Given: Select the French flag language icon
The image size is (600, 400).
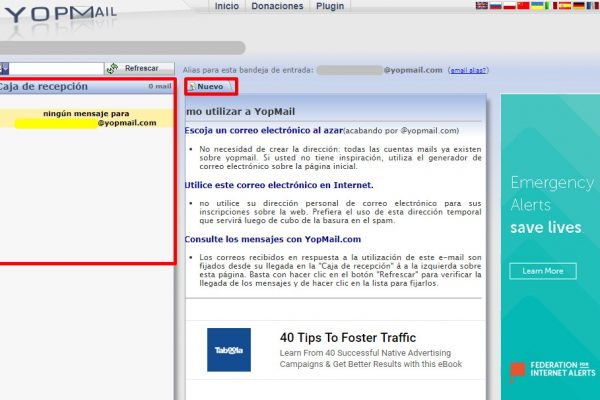Looking at the screenshot, I should [593, 5].
